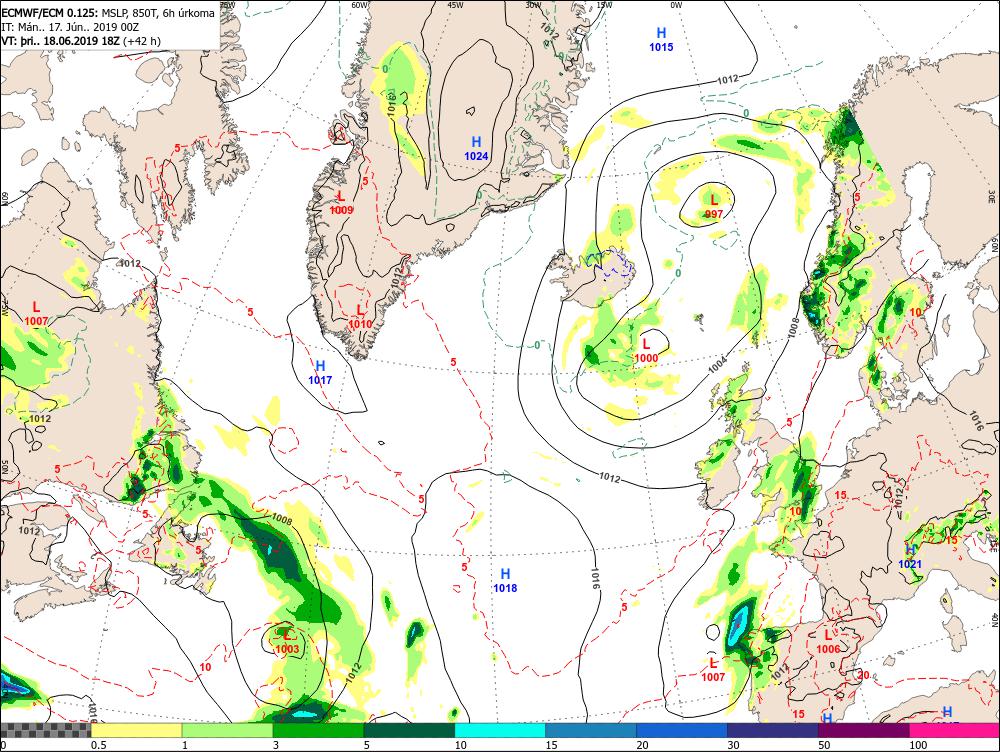Click the '30' legend value
Image resolution: width=1000 pixels, height=752 pixels.
pos(733,745)
